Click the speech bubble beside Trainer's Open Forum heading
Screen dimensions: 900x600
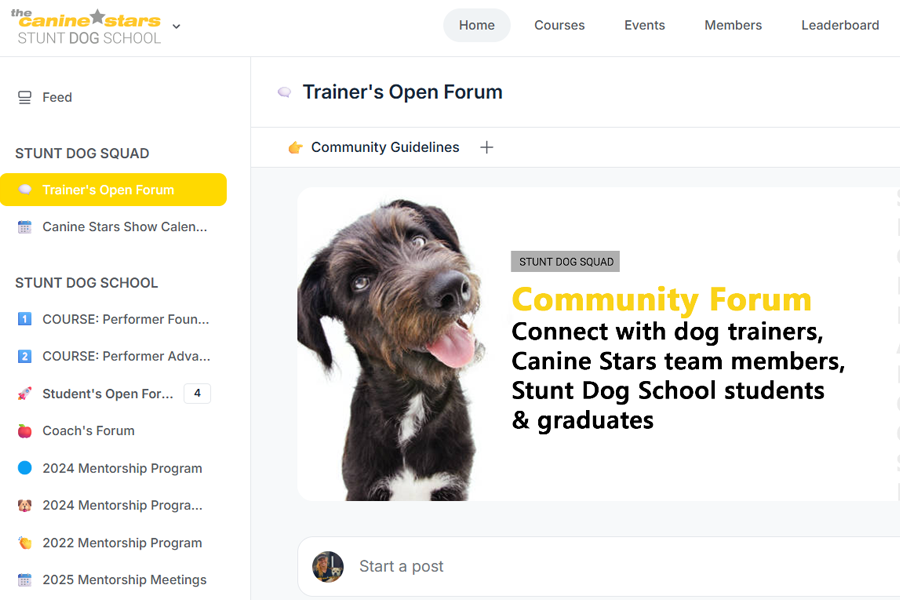pyautogui.click(x=284, y=91)
